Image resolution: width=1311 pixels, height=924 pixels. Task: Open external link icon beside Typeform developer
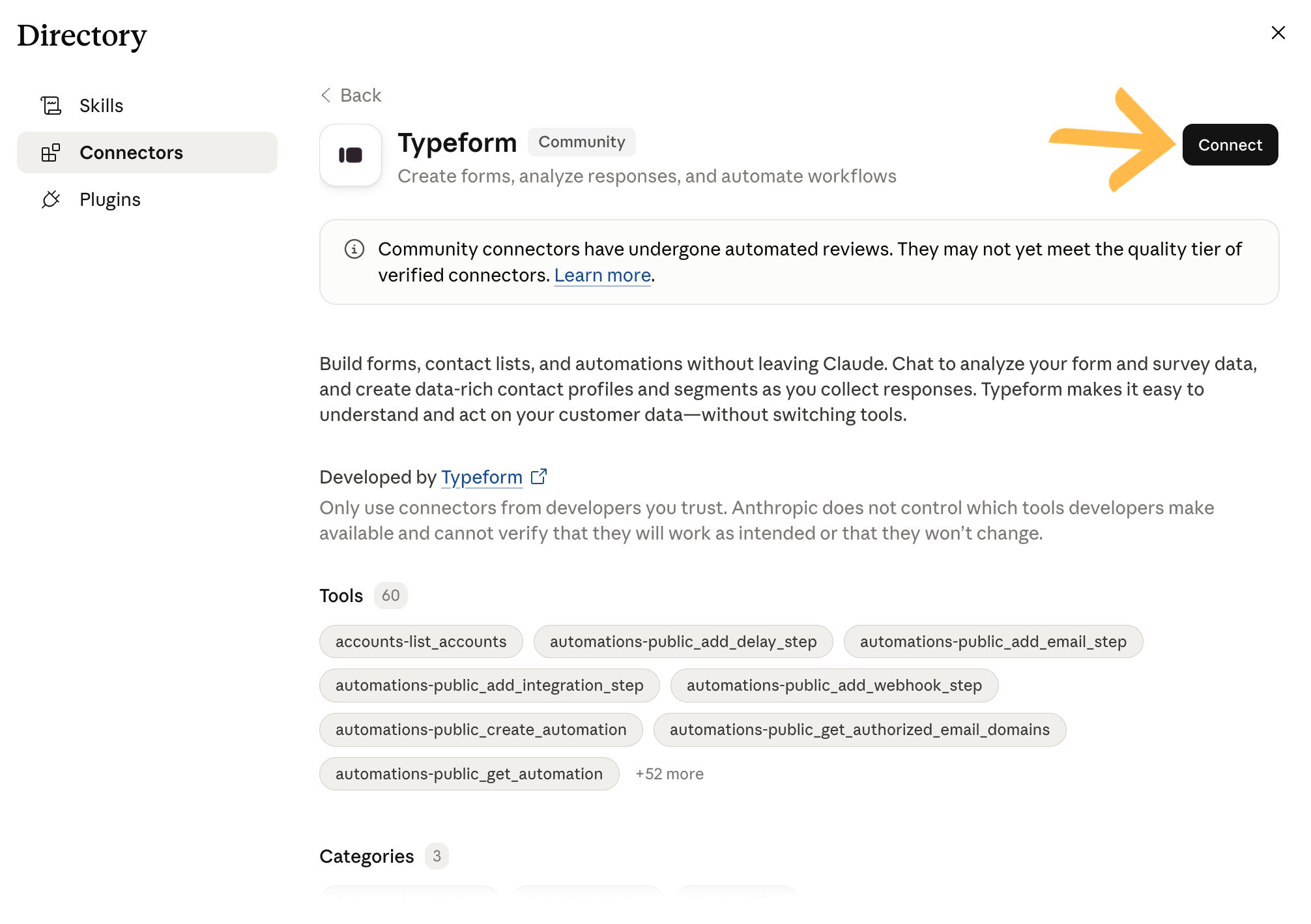pyautogui.click(x=539, y=477)
